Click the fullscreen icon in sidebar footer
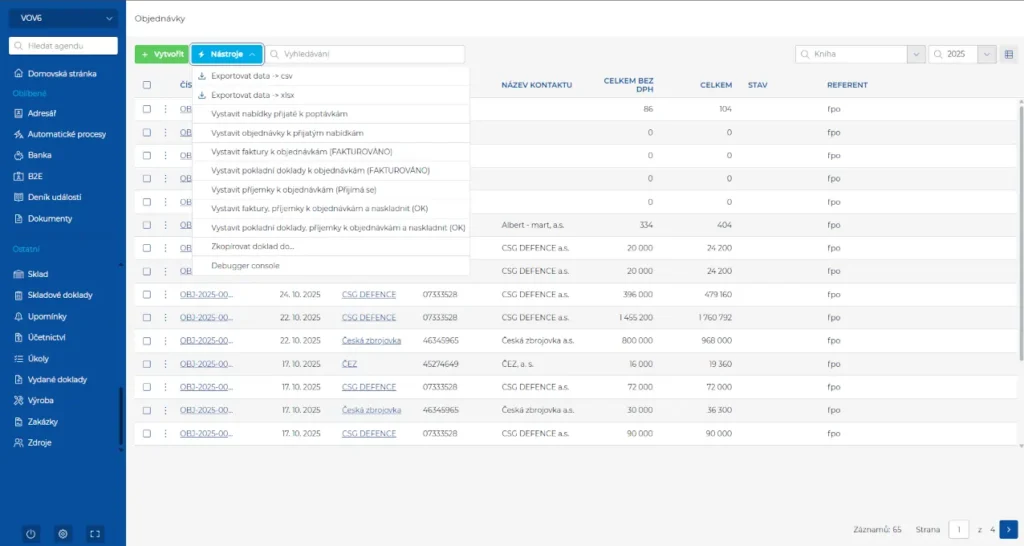Image resolution: width=1024 pixels, height=546 pixels. 95,534
